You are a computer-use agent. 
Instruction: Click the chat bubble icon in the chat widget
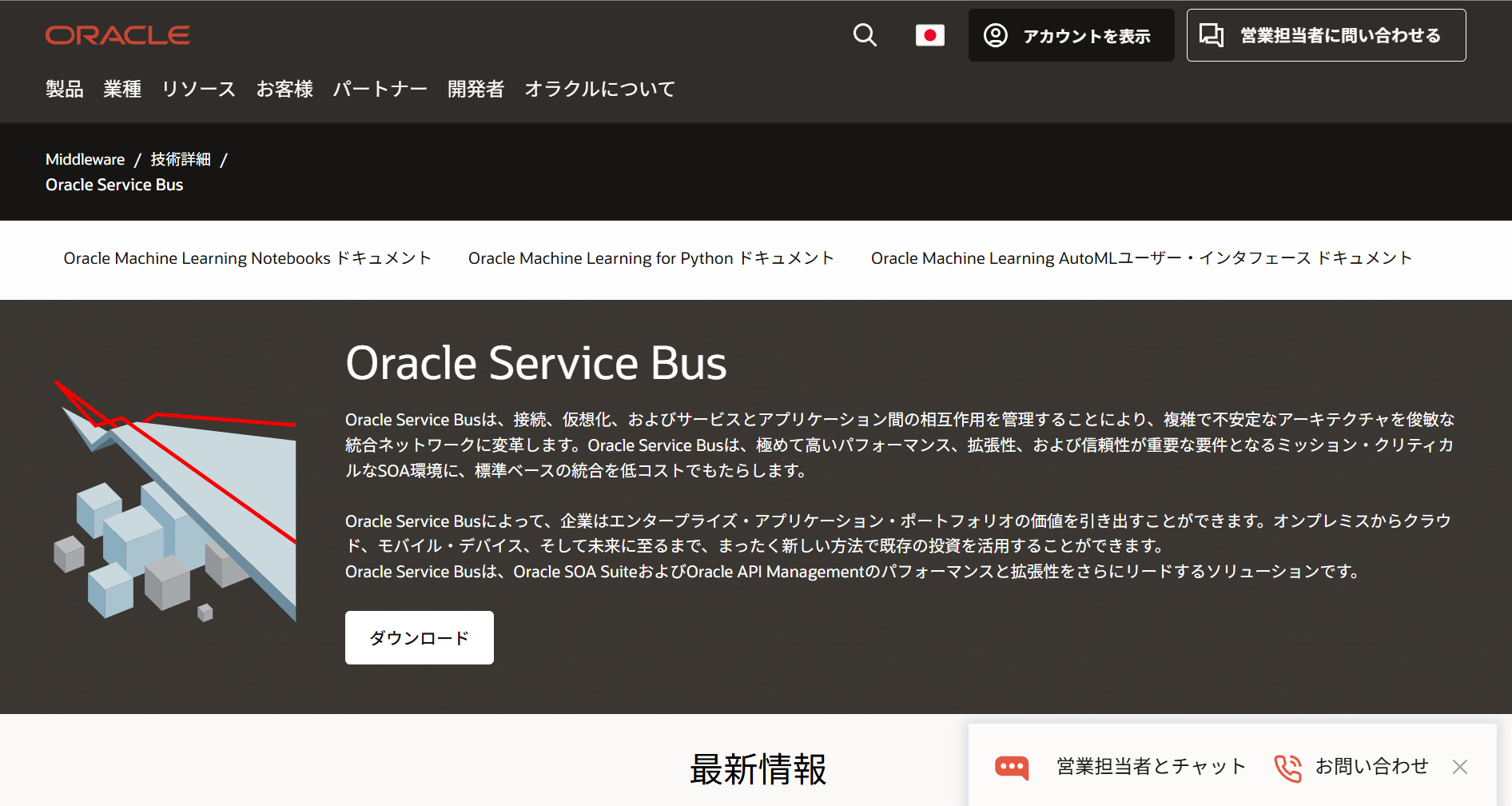[1011, 766]
